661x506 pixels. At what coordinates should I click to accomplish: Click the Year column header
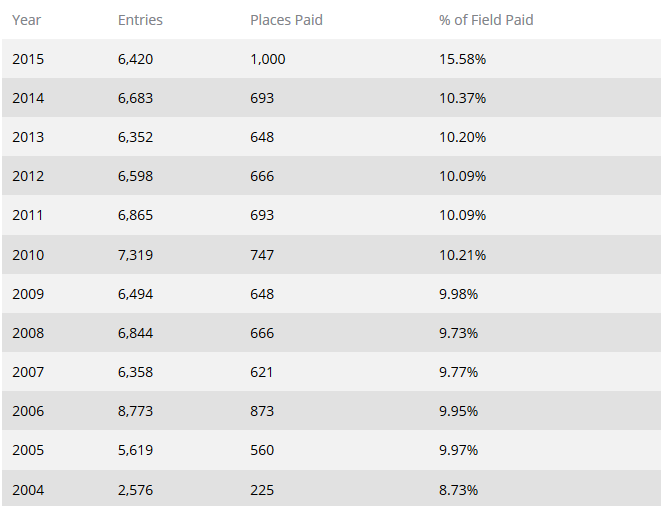(27, 20)
